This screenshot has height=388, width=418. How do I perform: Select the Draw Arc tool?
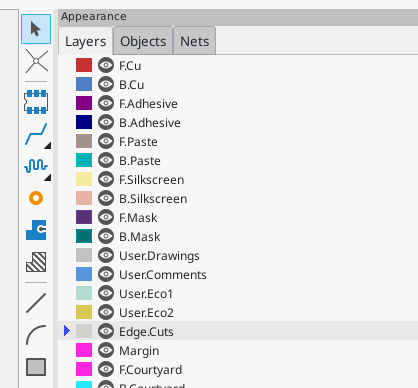[x=36, y=335]
